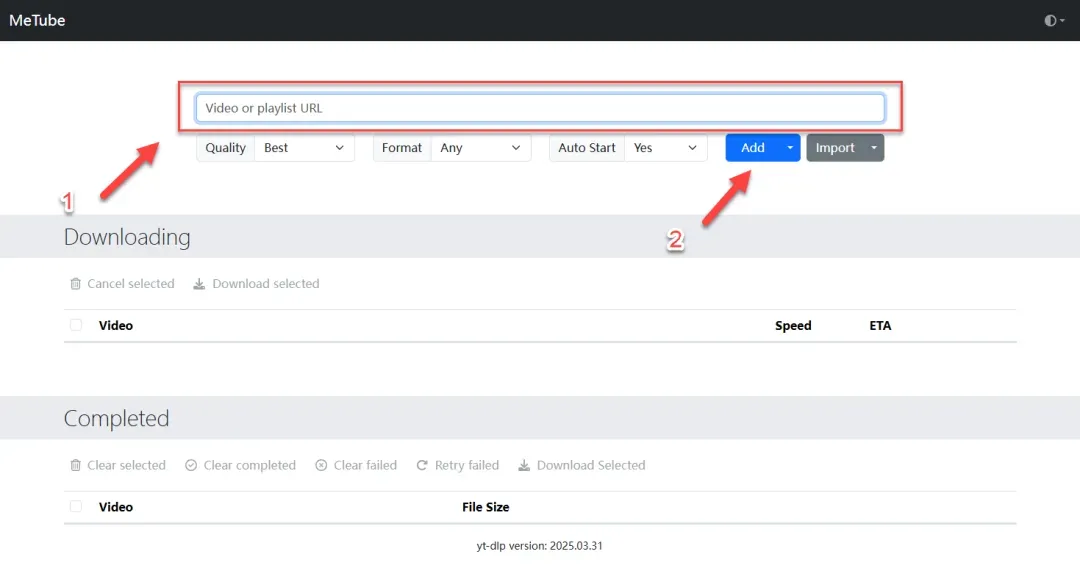
Task: Click the yt-dlp version 2025.03.31 text
Action: click(539, 546)
